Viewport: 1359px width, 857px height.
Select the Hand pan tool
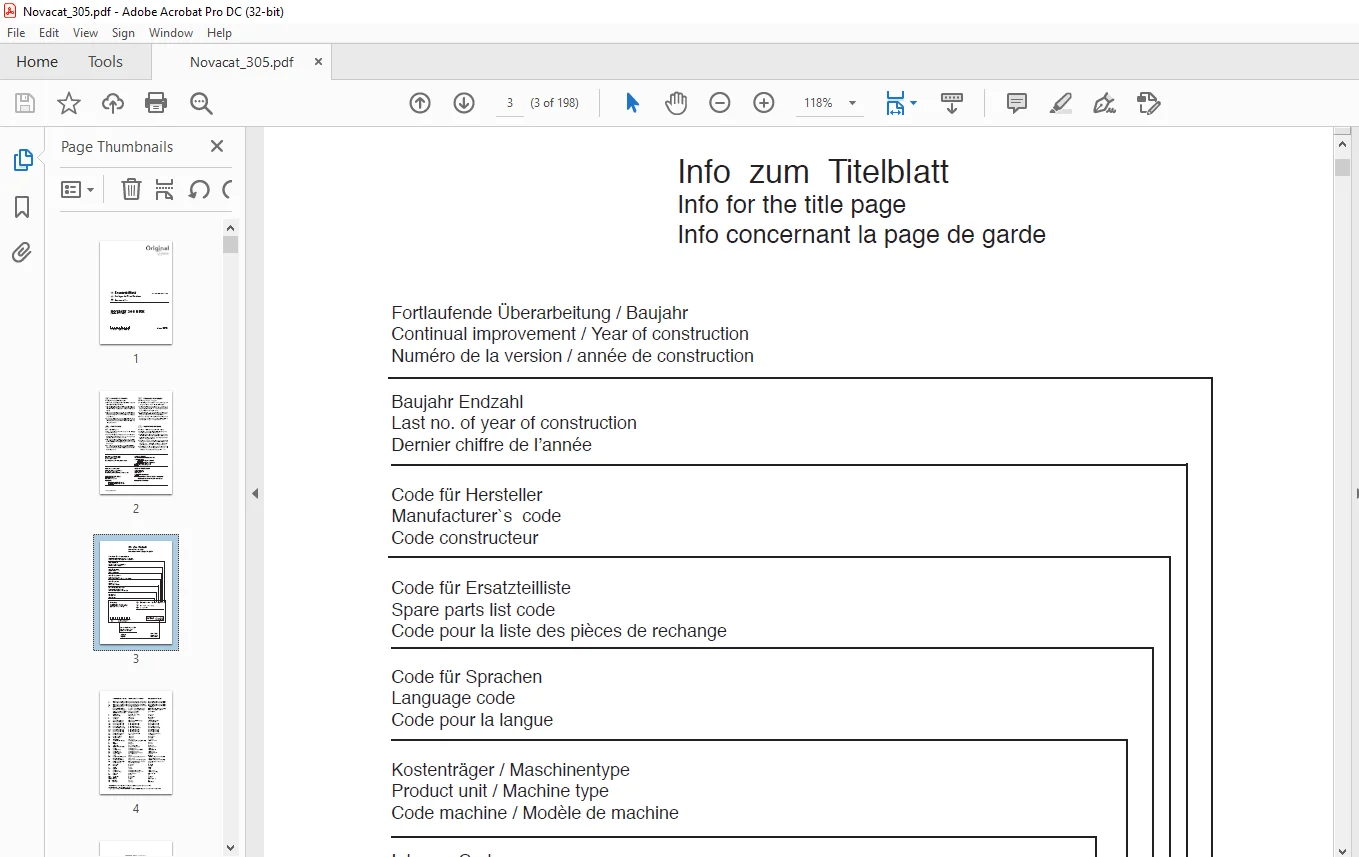tap(677, 103)
